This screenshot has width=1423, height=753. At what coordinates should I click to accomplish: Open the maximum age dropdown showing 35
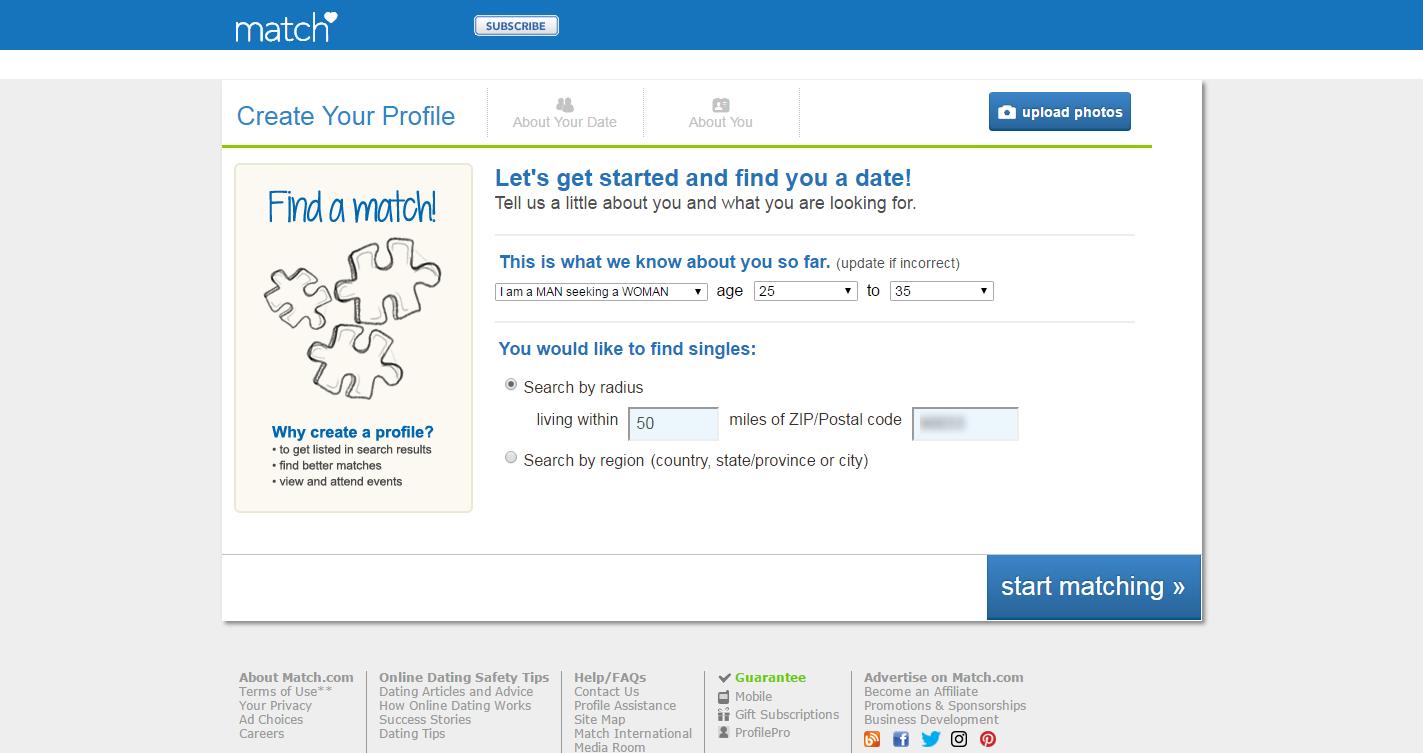941,291
